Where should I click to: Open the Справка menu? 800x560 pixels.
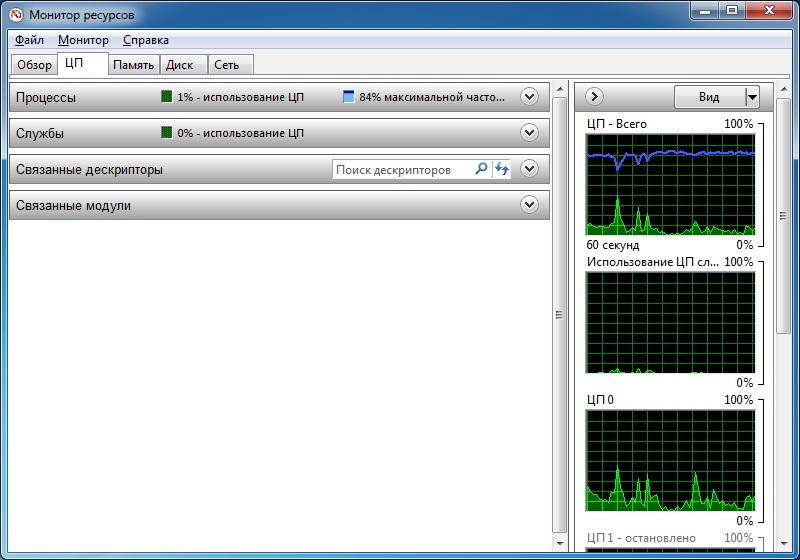click(145, 40)
